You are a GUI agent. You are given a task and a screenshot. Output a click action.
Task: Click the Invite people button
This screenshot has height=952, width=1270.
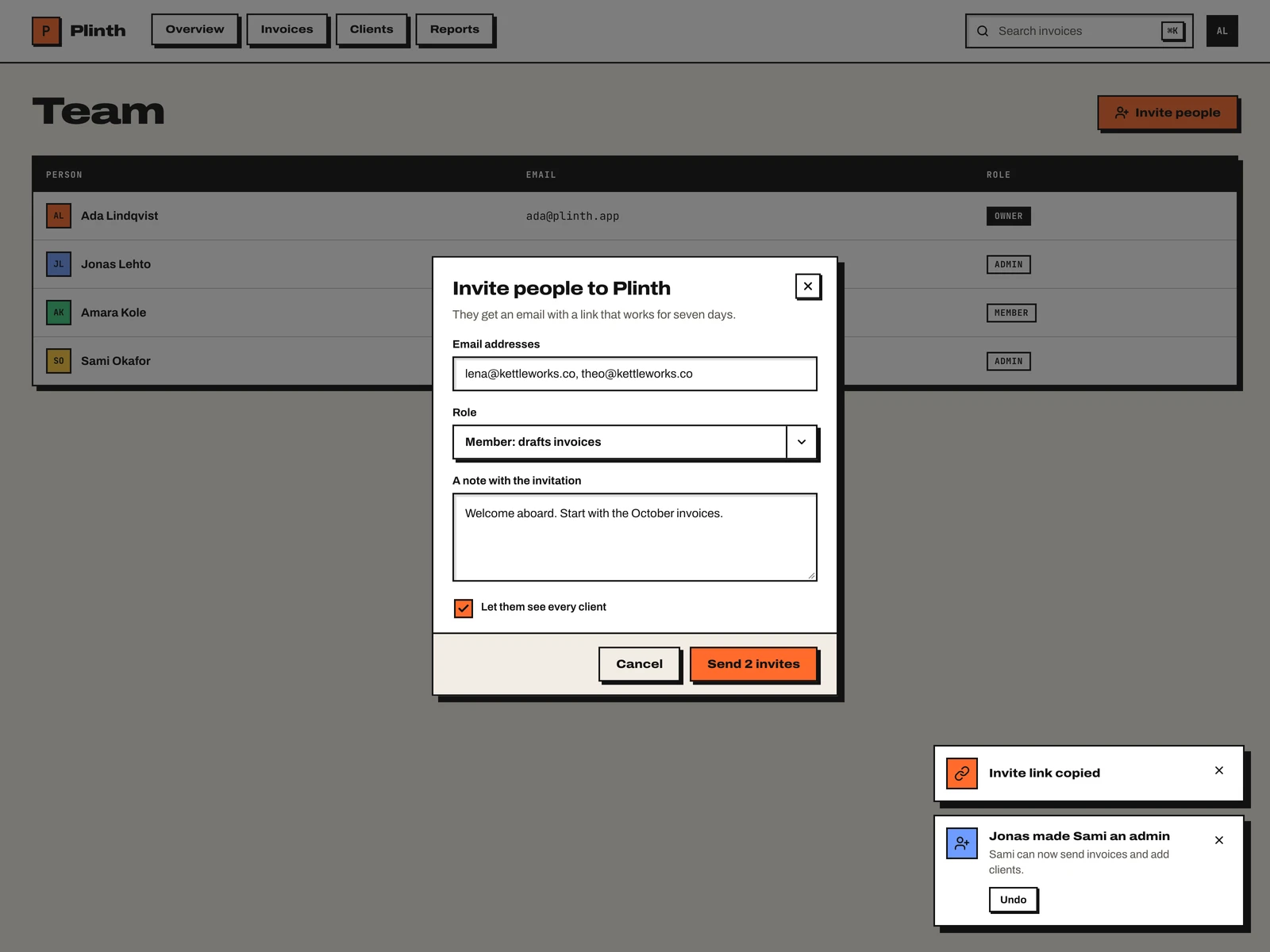[x=1168, y=113]
